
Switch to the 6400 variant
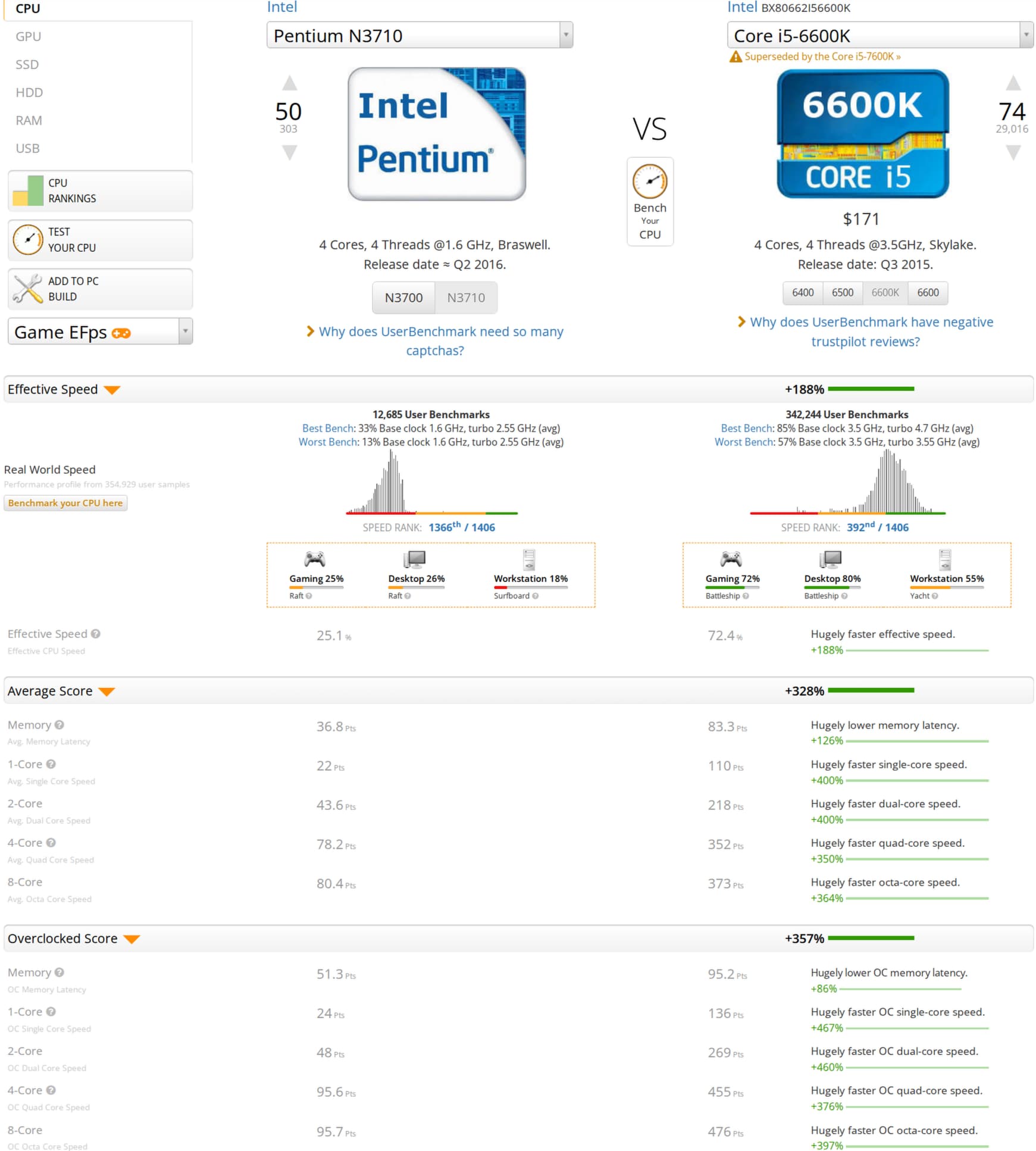tap(803, 292)
